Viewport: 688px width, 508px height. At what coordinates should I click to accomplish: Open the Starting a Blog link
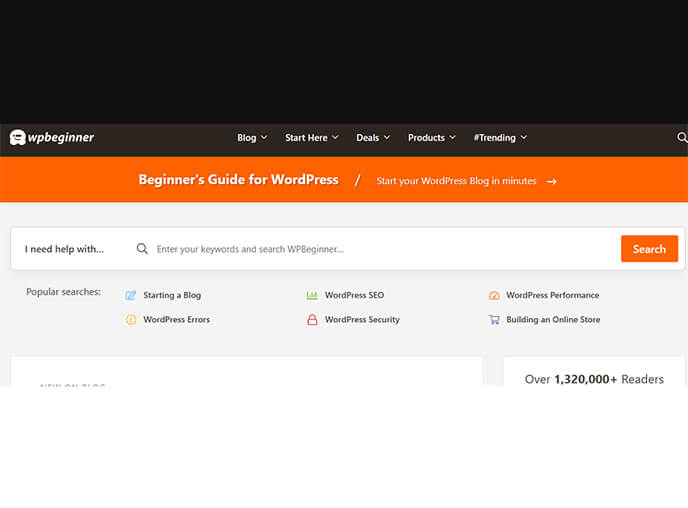(172, 295)
